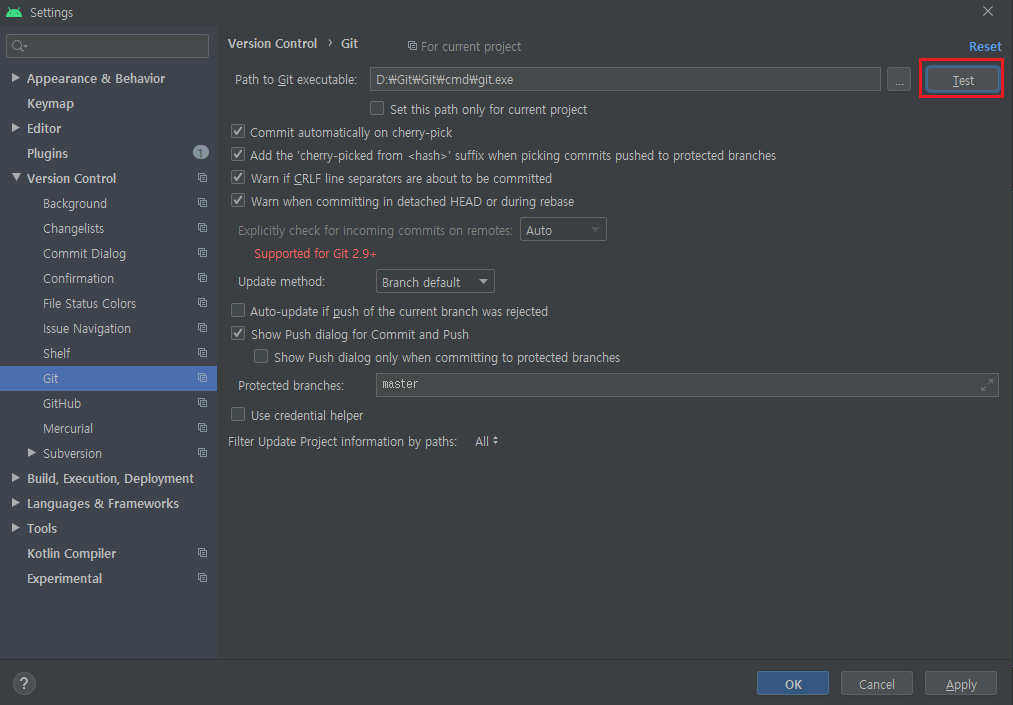
Task: Open the Commit Dialog settings page
Action: (x=85, y=253)
